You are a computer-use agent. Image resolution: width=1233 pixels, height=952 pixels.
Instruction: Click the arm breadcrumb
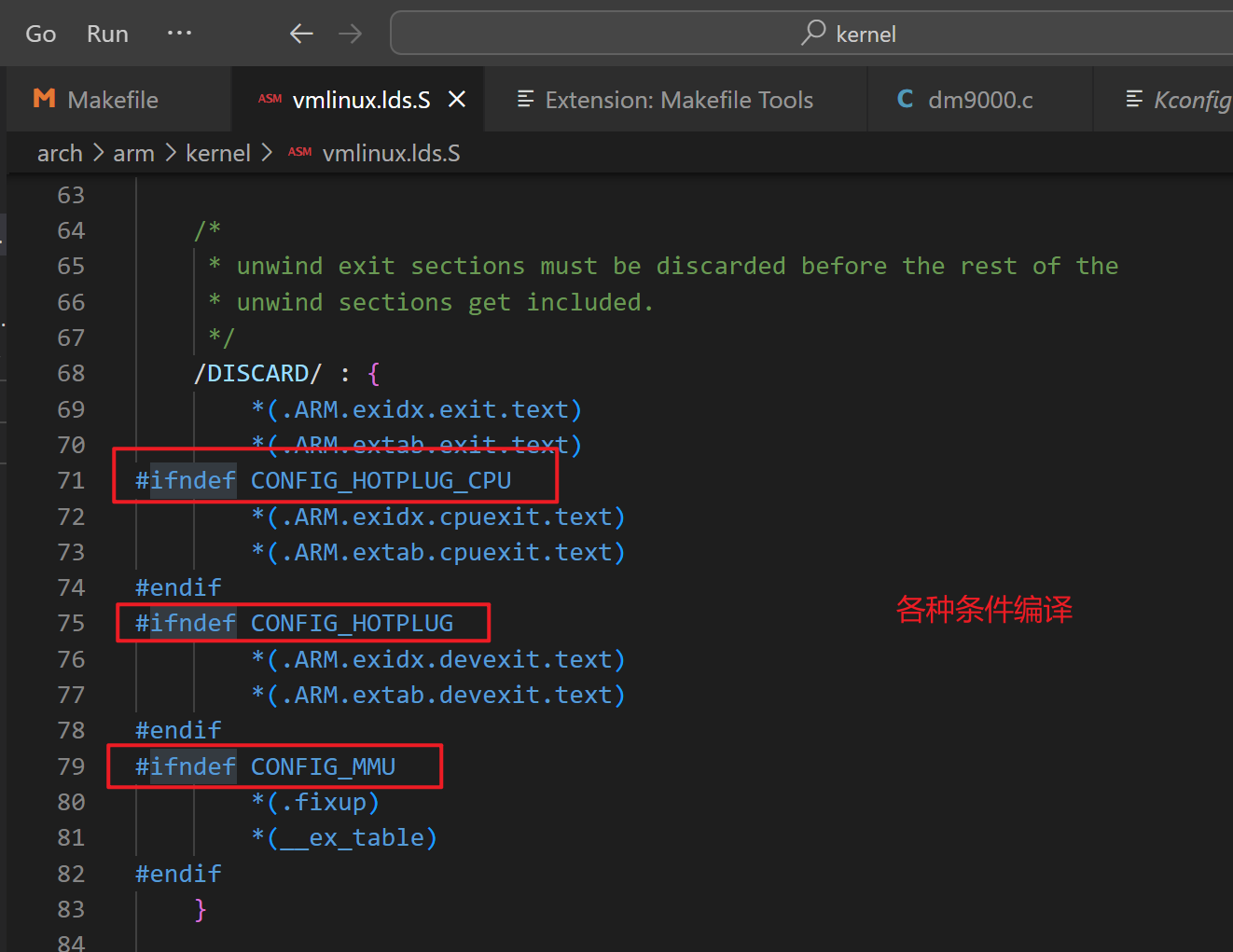click(x=133, y=153)
